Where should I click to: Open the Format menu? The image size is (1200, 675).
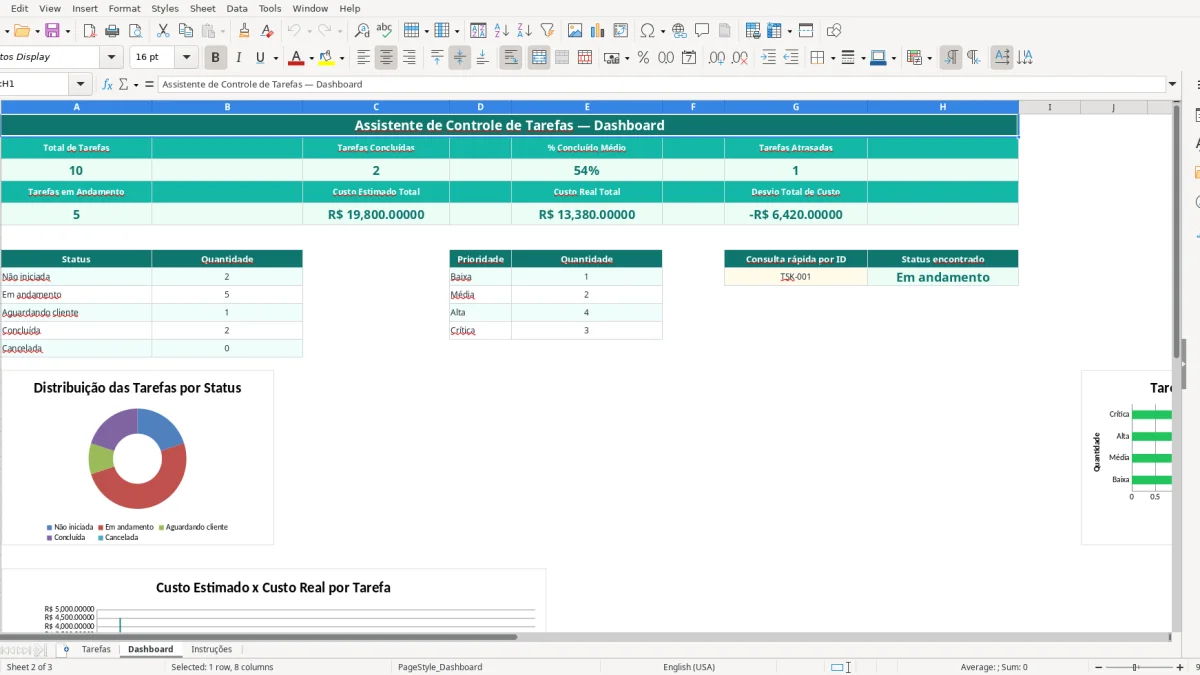point(124,8)
